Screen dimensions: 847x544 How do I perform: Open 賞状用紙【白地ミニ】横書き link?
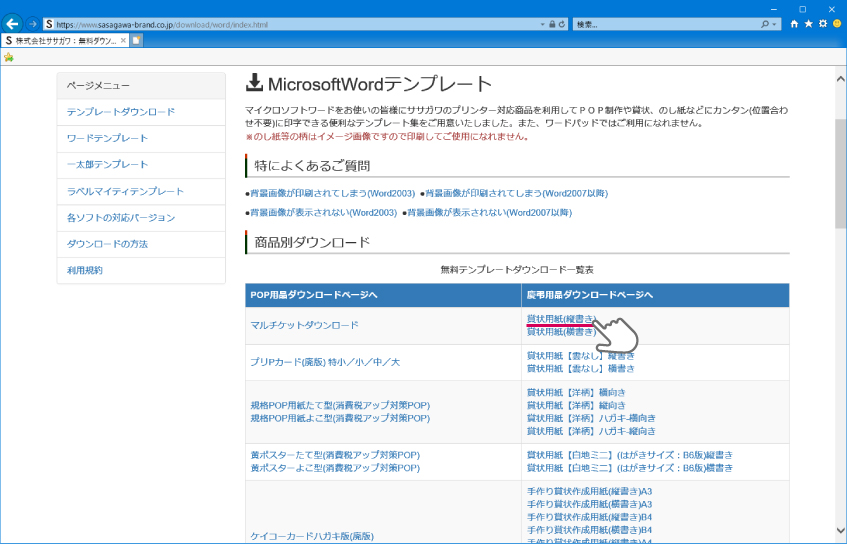[630, 468]
